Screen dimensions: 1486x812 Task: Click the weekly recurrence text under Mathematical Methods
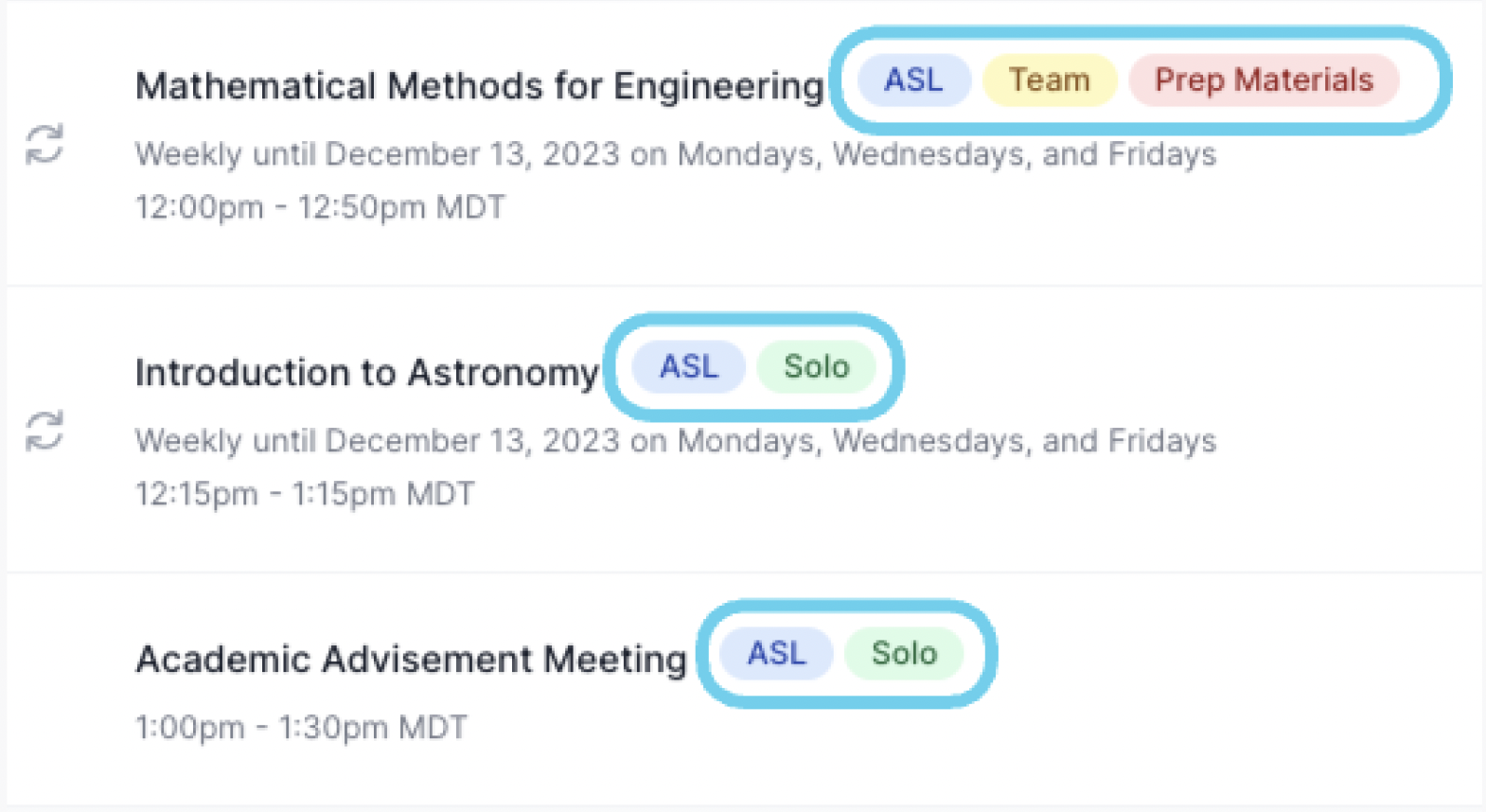(676, 154)
